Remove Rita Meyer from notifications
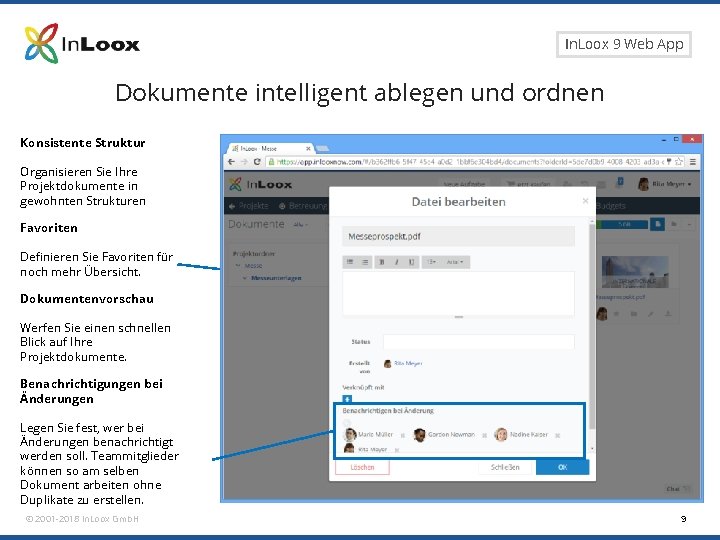 (397, 450)
